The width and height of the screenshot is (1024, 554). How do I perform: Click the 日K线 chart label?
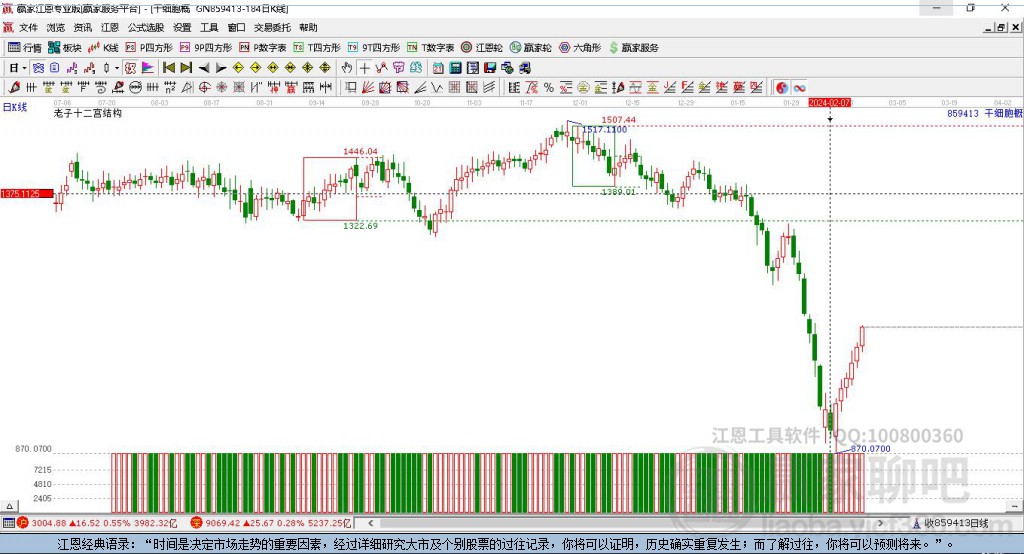[x=15, y=107]
